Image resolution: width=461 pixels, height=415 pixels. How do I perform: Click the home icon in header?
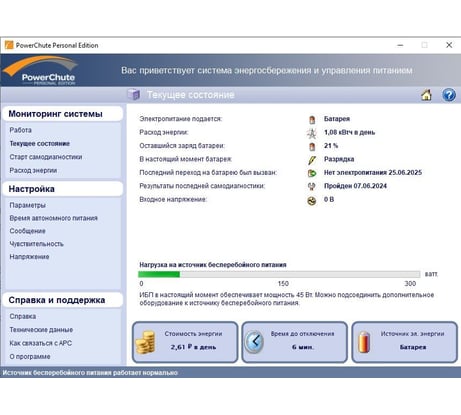426,95
